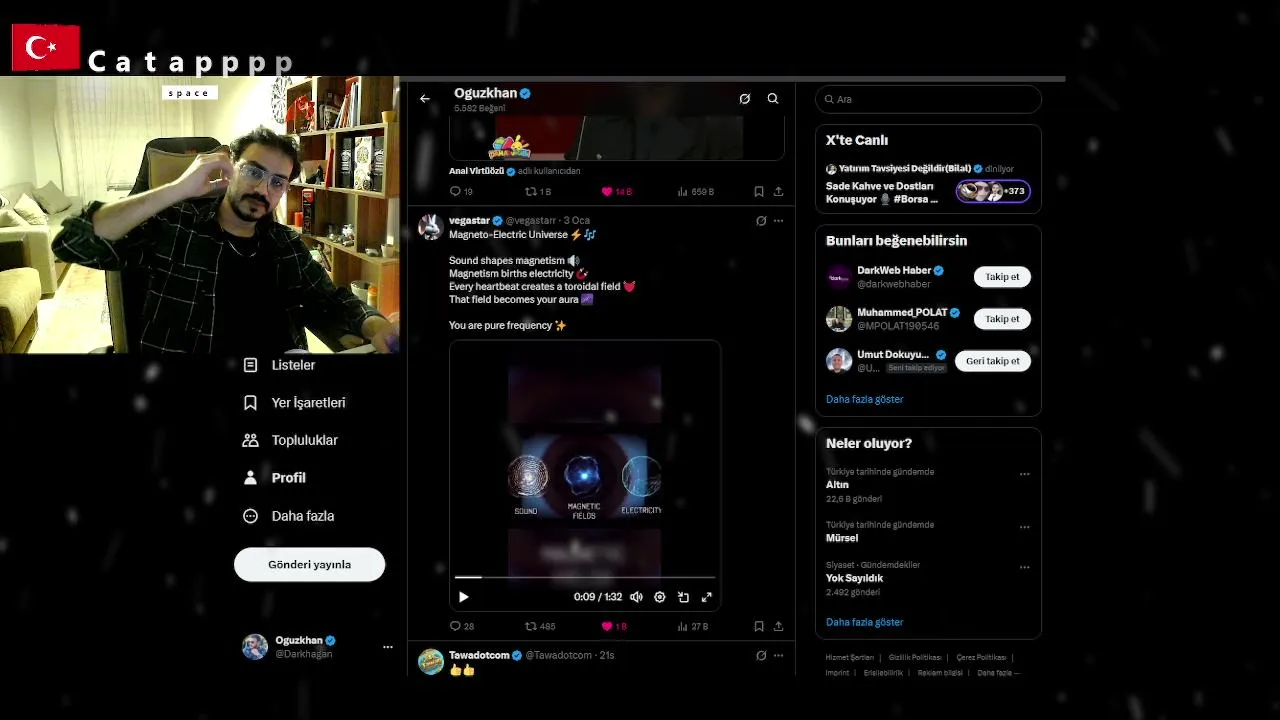
Task: Open Tawadotcom's profile avatar
Action: [x=430, y=662]
